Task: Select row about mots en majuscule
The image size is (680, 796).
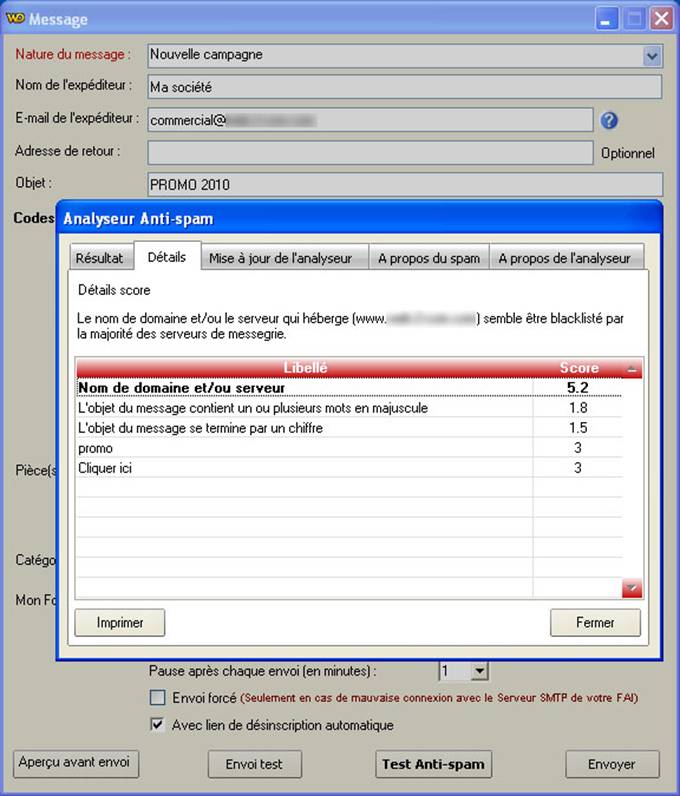Action: point(349,408)
